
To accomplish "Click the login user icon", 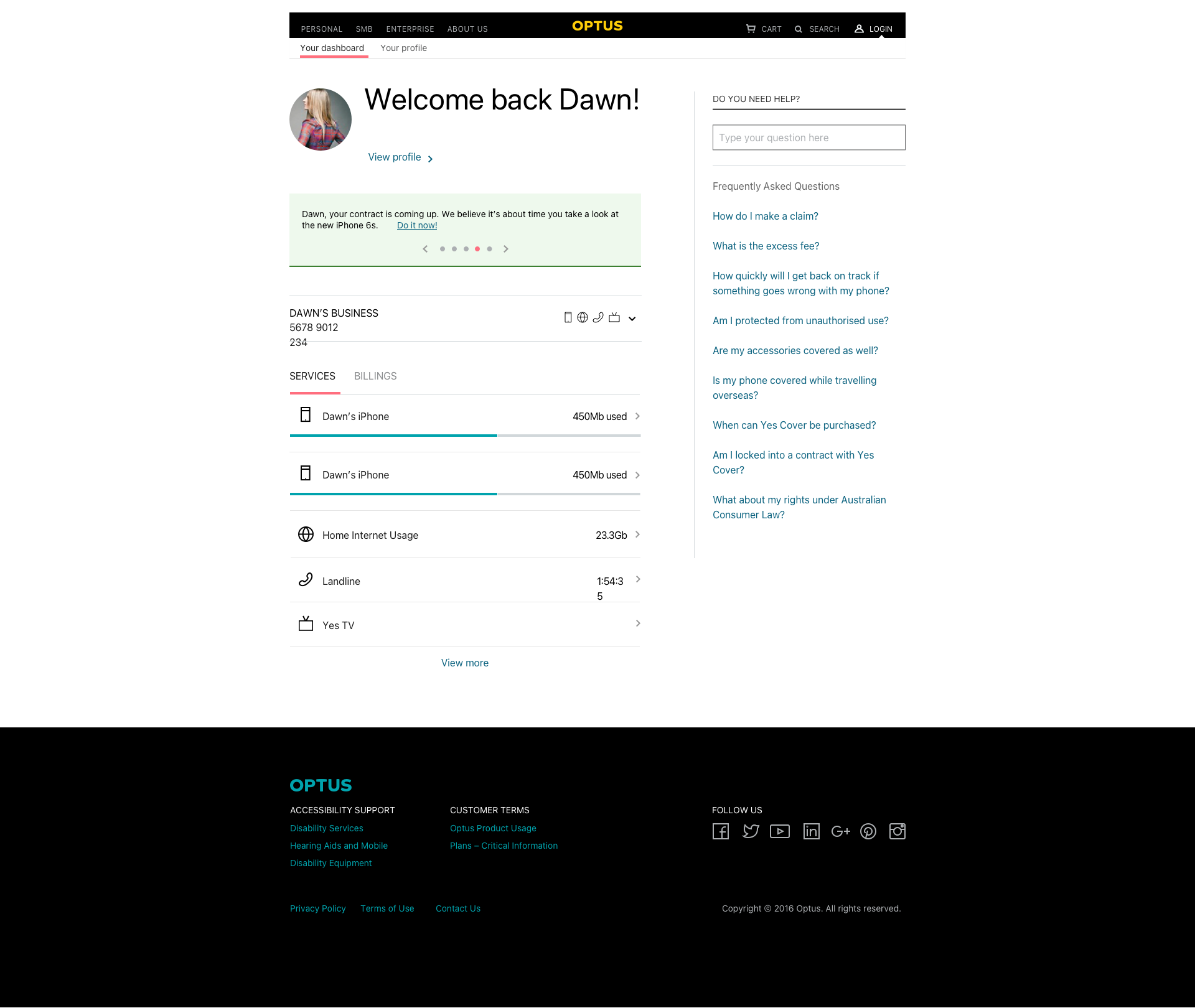I will coord(859,29).
